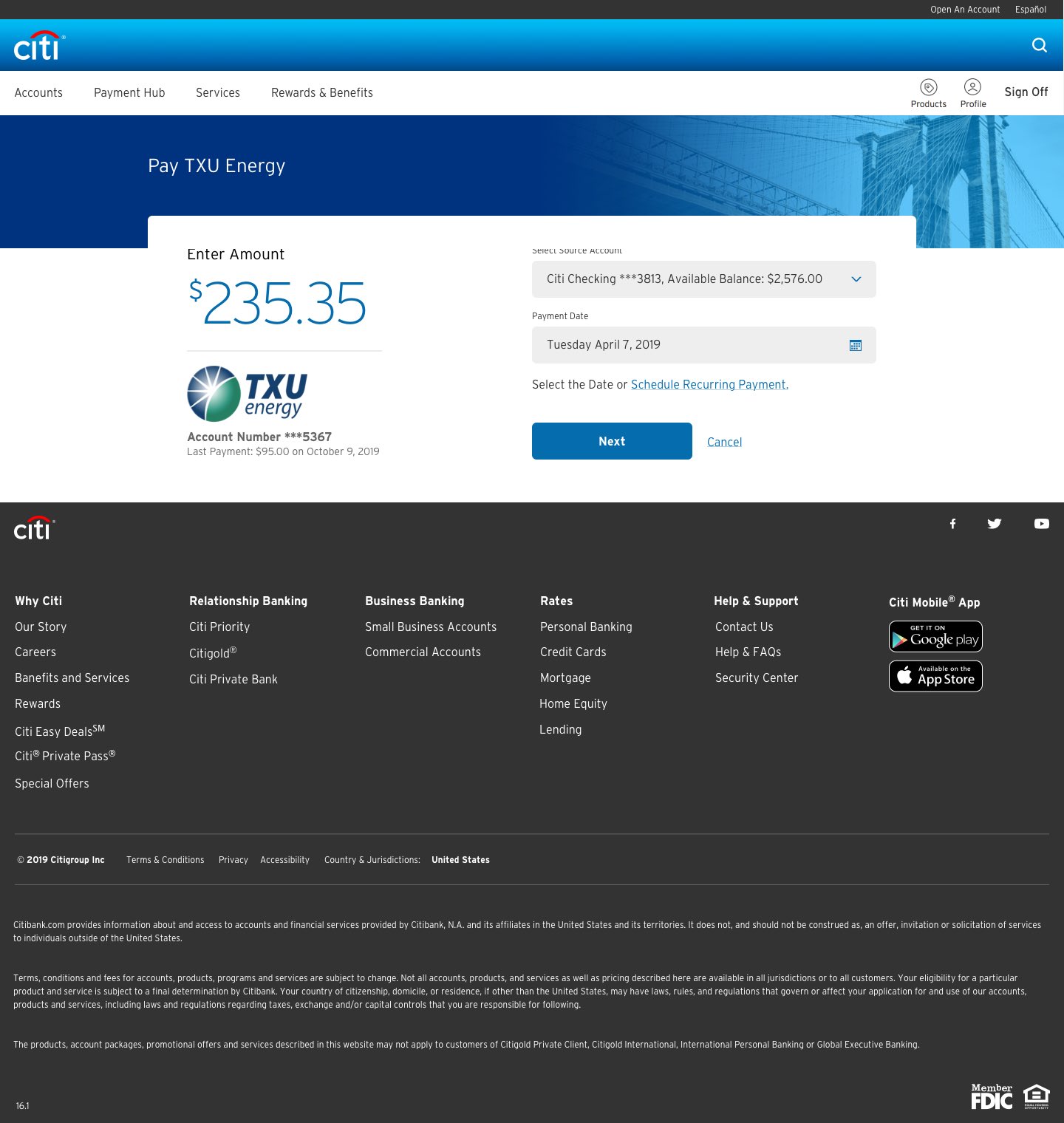Cancel the payment
1064x1123 pixels.
pos(724,442)
